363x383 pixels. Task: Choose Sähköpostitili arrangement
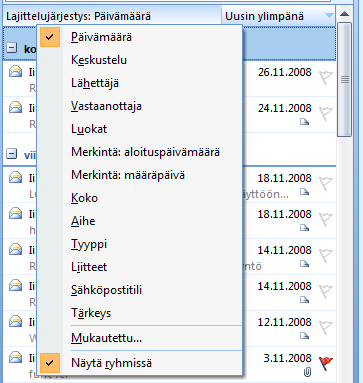click(139, 290)
